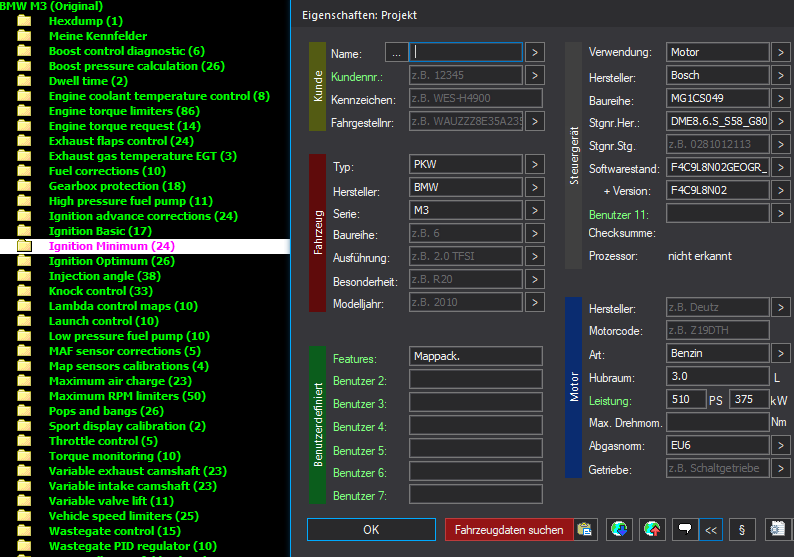Click the Kundennr. input field

(x=465, y=75)
